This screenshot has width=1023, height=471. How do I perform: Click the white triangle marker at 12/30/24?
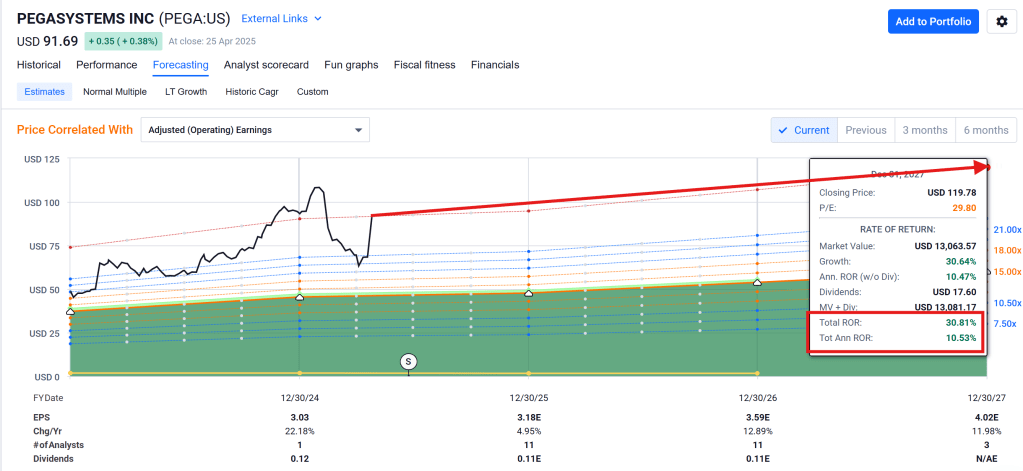click(x=299, y=297)
